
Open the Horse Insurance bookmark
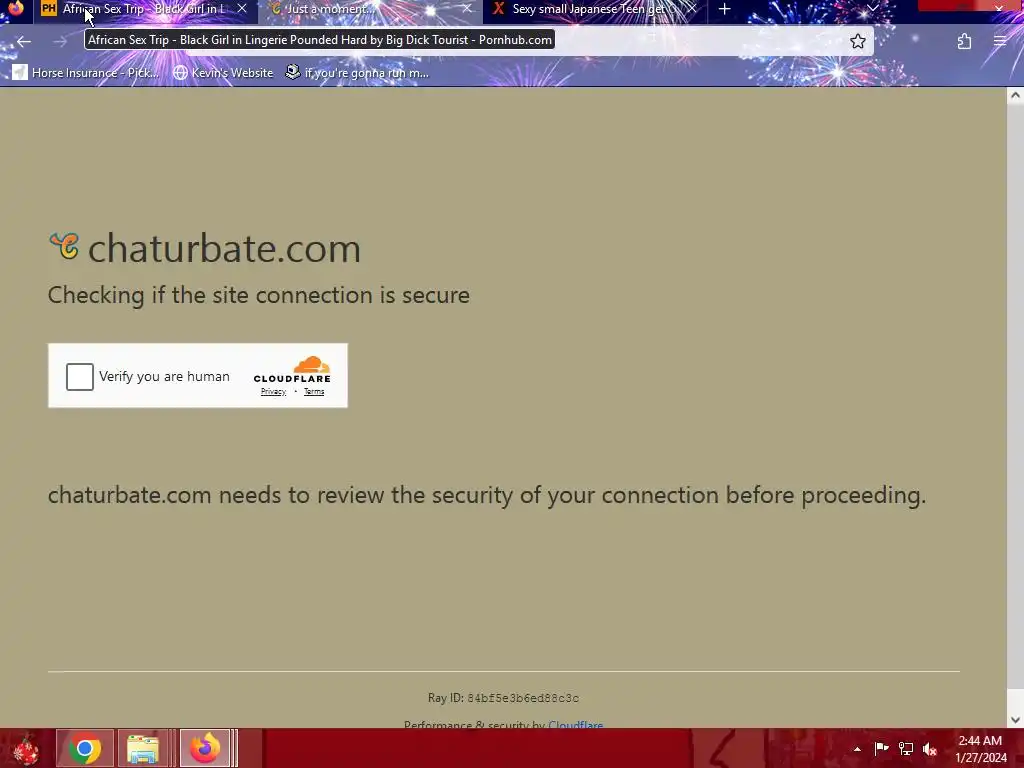point(86,73)
